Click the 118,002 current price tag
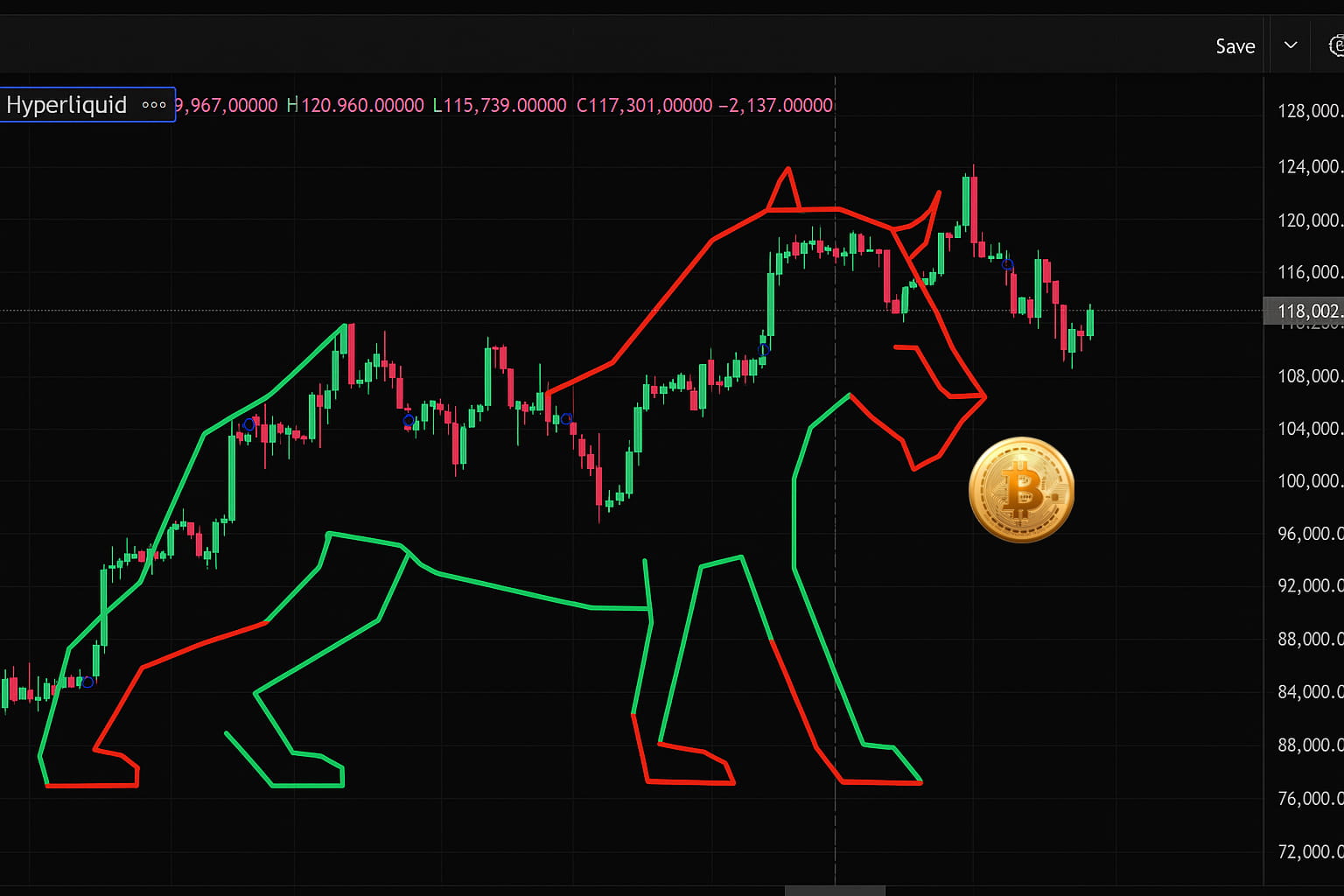 click(x=1304, y=311)
